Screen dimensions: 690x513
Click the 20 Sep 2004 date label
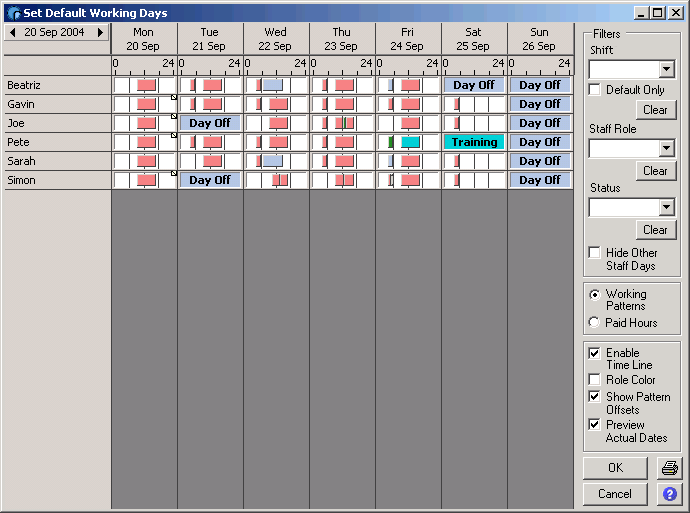[x=54, y=32]
